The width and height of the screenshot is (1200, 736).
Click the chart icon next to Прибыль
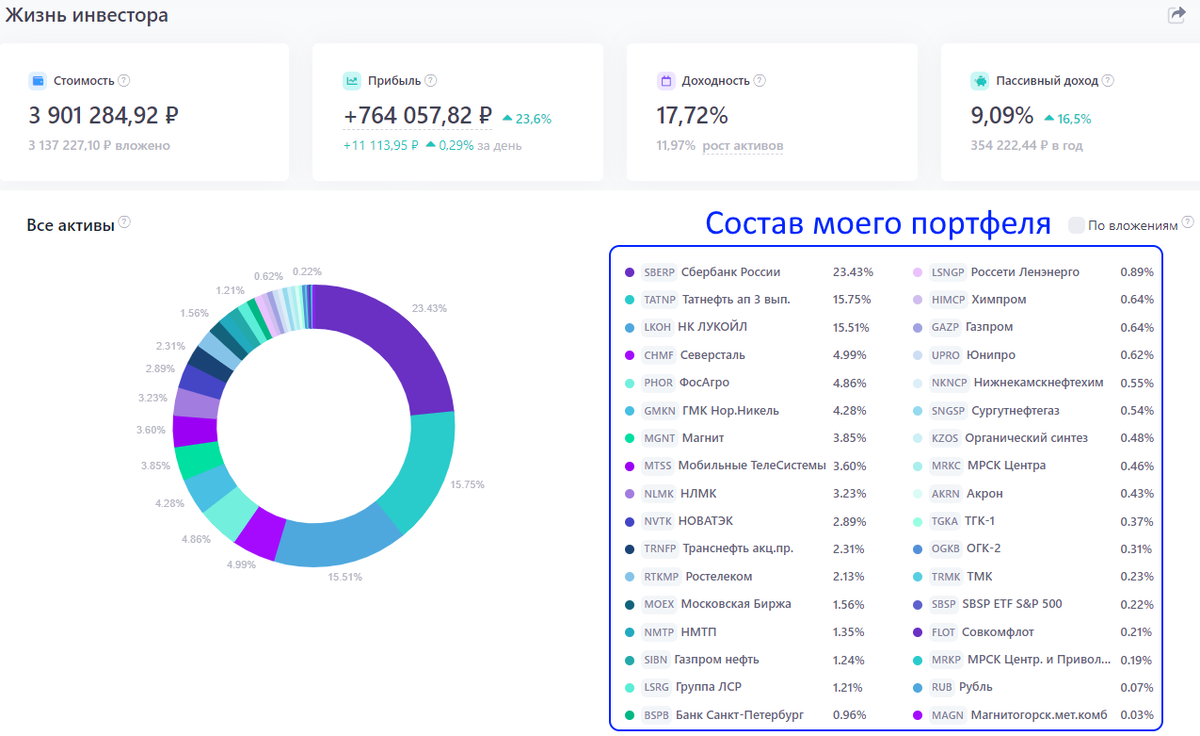(x=352, y=81)
